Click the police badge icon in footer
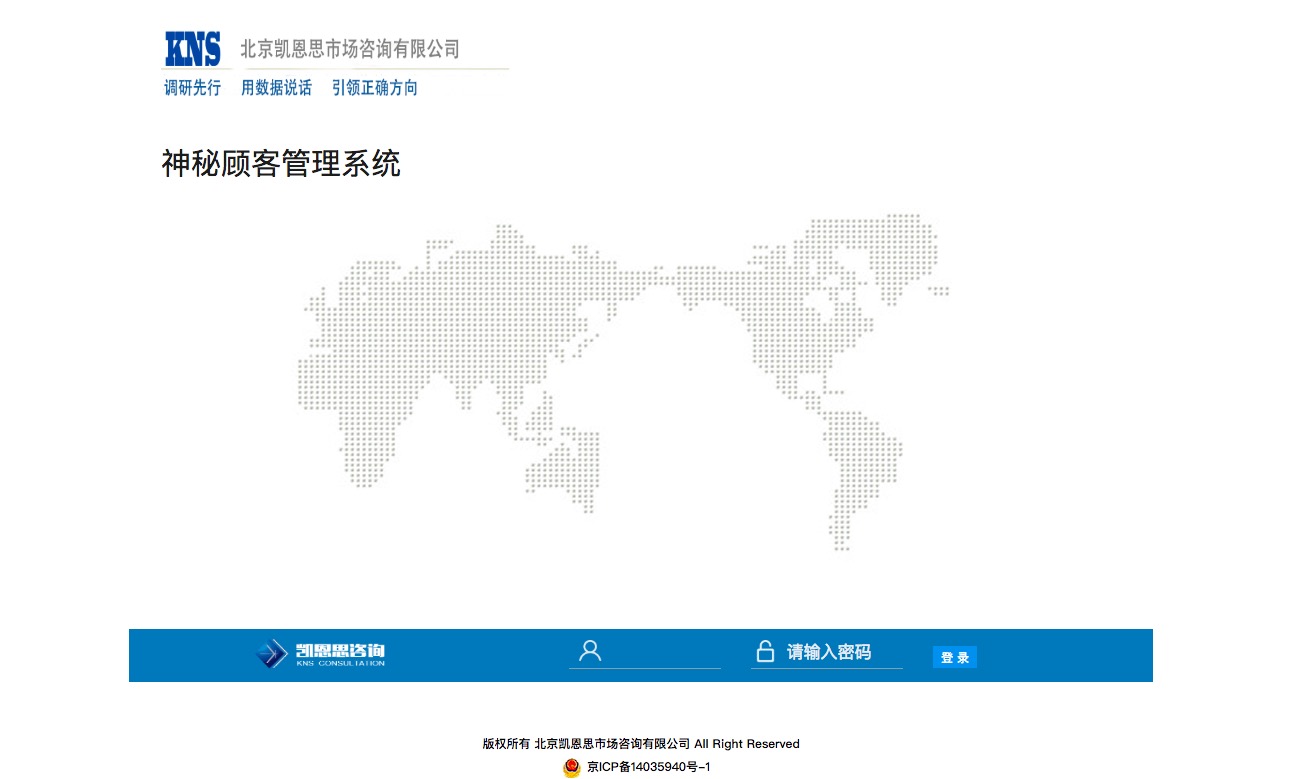Screen dimensions: 1314x779 click(572, 767)
